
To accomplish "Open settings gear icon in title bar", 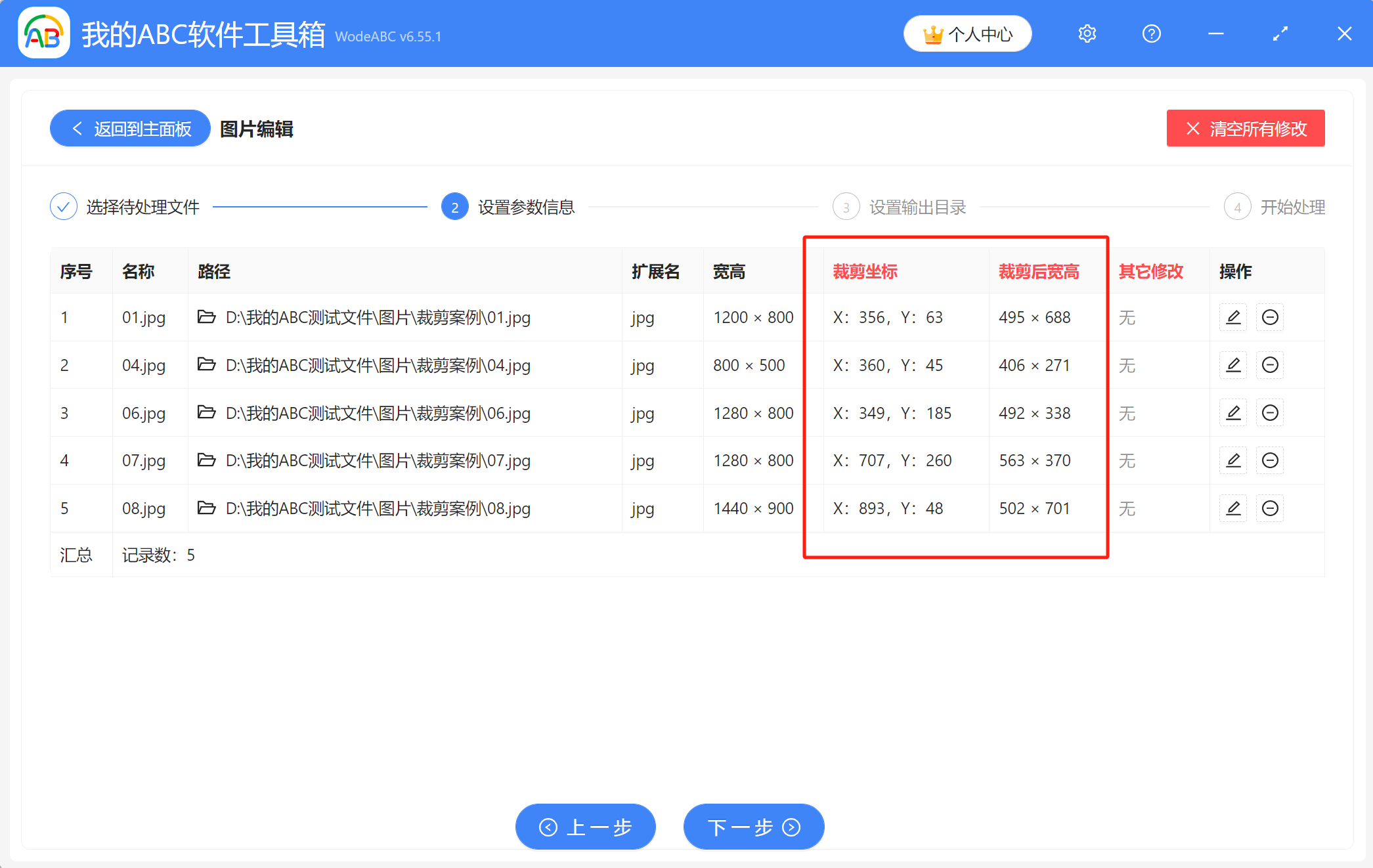I will 1087,33.
